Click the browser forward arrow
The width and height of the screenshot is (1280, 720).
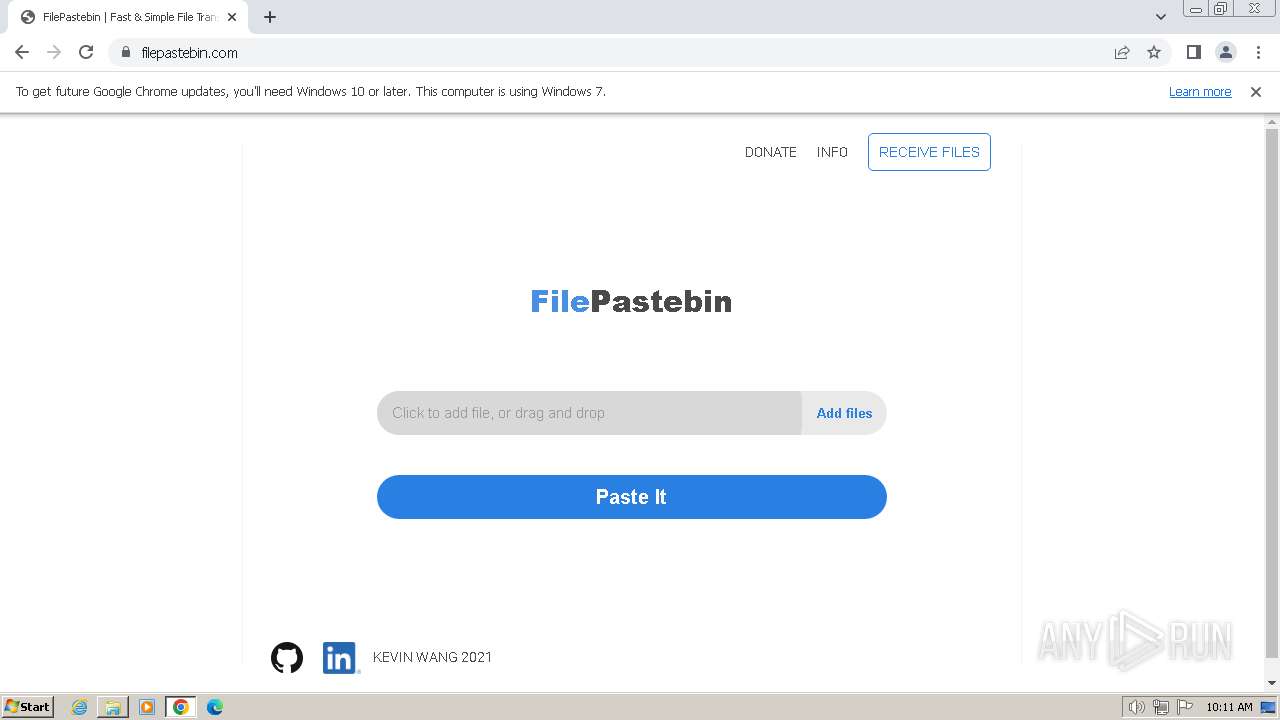54,52
